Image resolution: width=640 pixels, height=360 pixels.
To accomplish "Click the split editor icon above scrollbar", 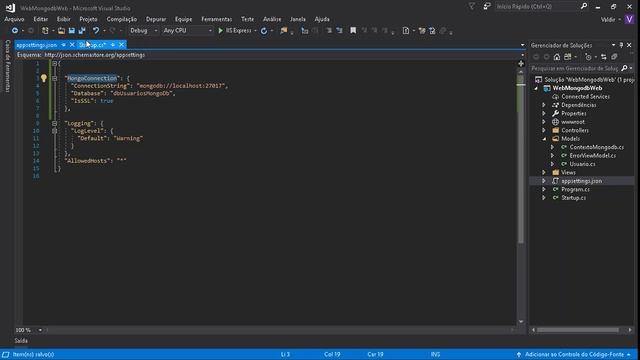I will 521,64.
